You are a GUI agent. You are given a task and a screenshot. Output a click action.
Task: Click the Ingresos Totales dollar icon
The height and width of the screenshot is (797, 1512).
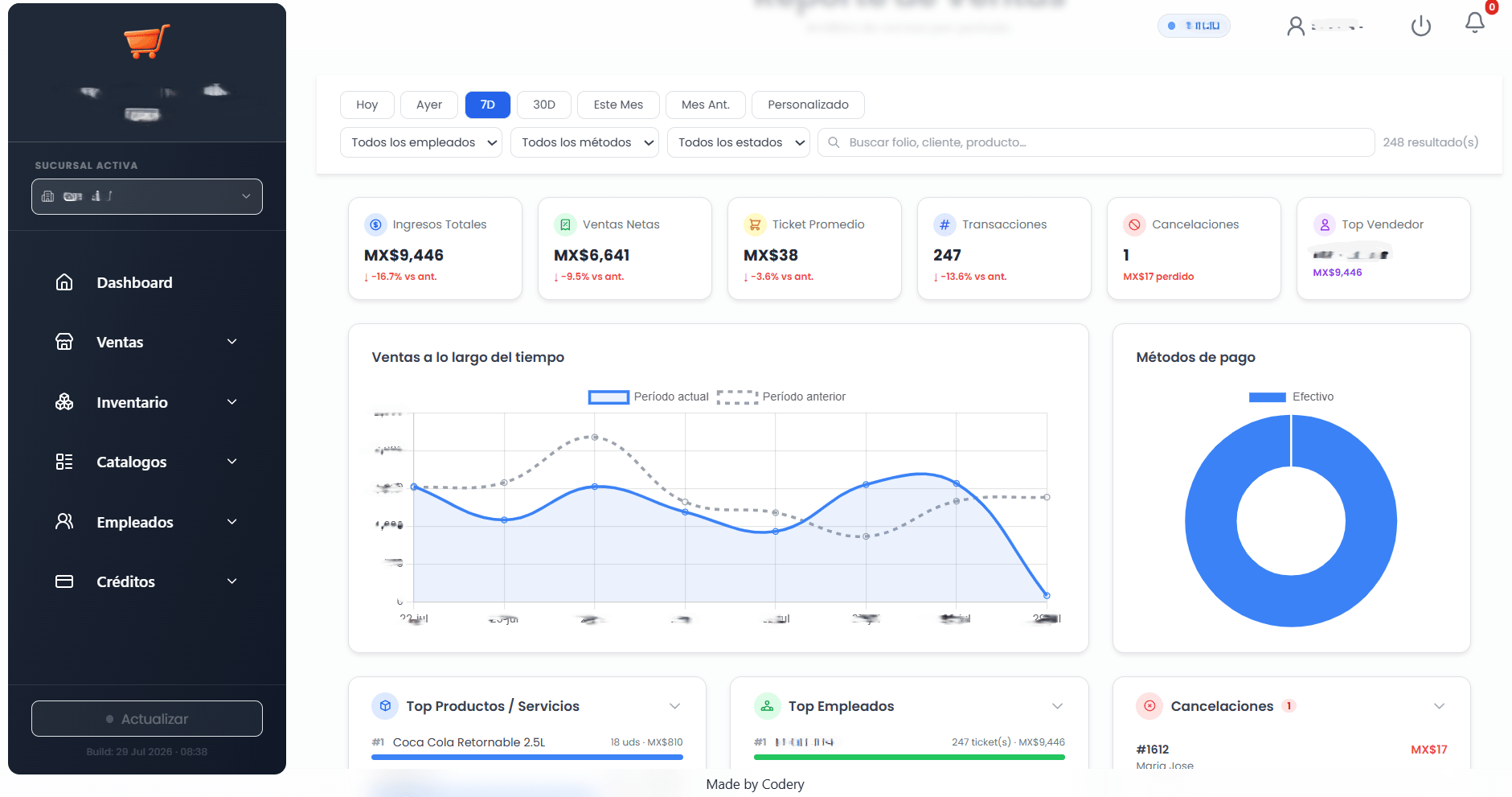375,224
